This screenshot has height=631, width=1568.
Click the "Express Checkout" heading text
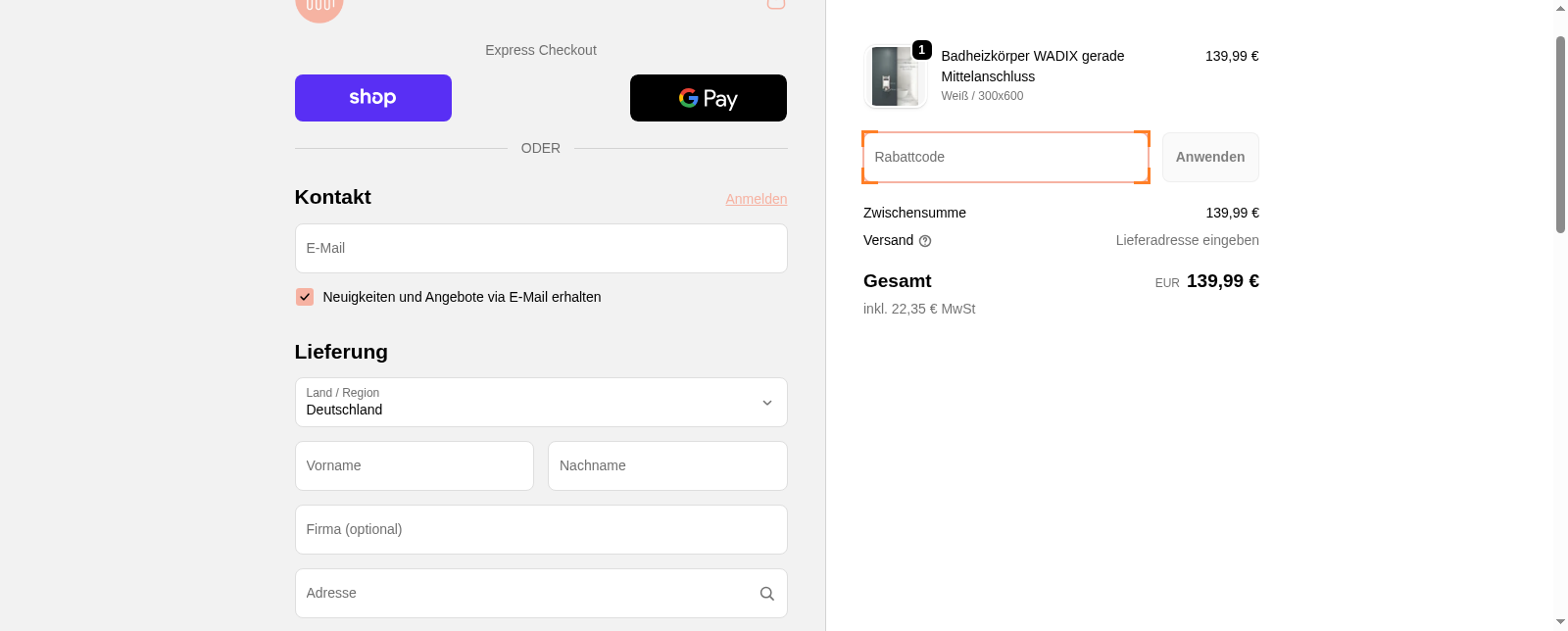coord(541,50)
